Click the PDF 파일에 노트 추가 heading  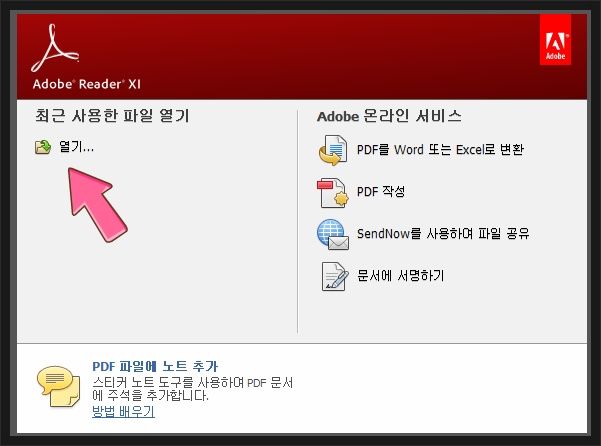[x=155, y=366]
